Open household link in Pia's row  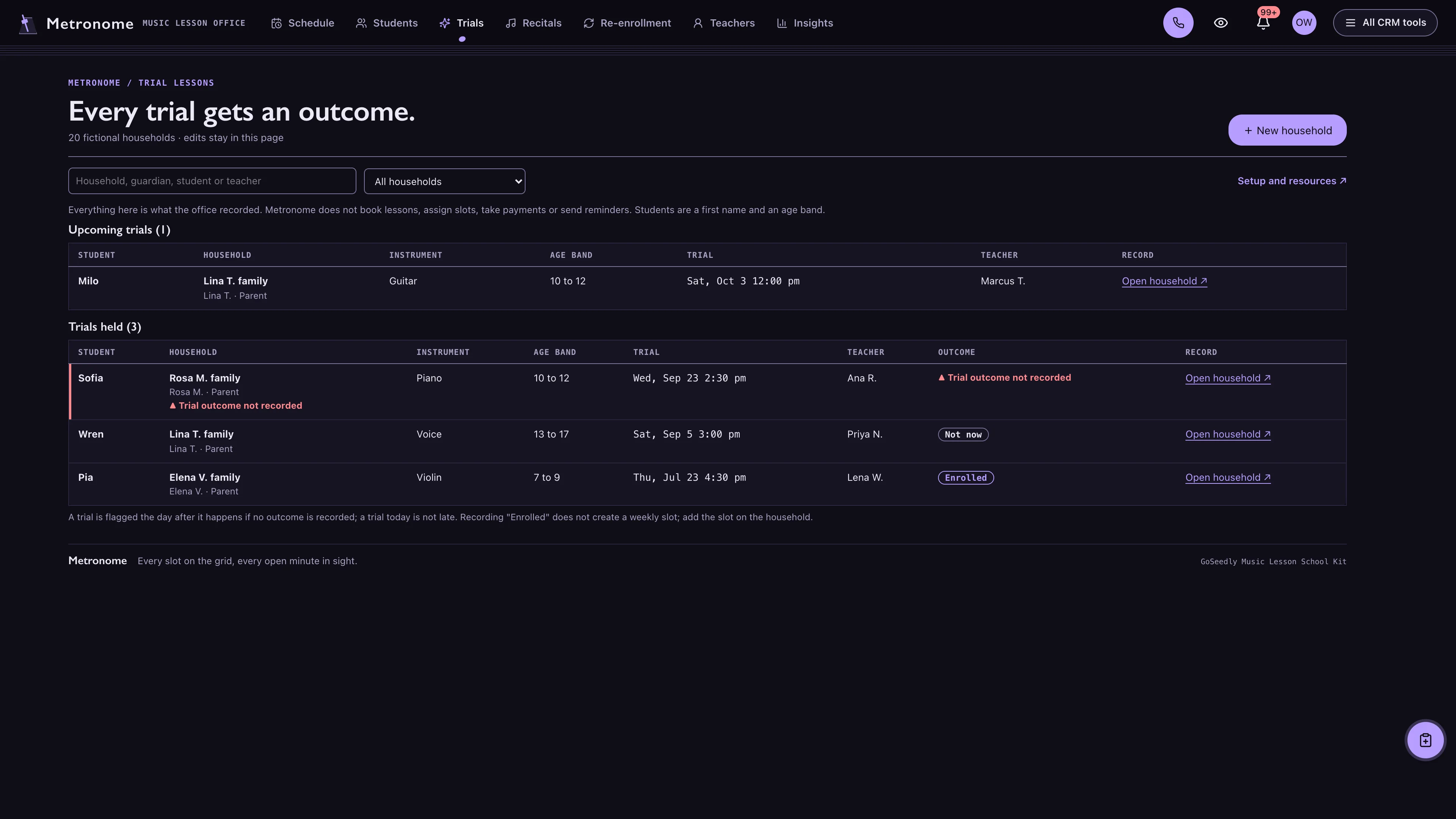pyautogui.click(x=1228, y=478)
